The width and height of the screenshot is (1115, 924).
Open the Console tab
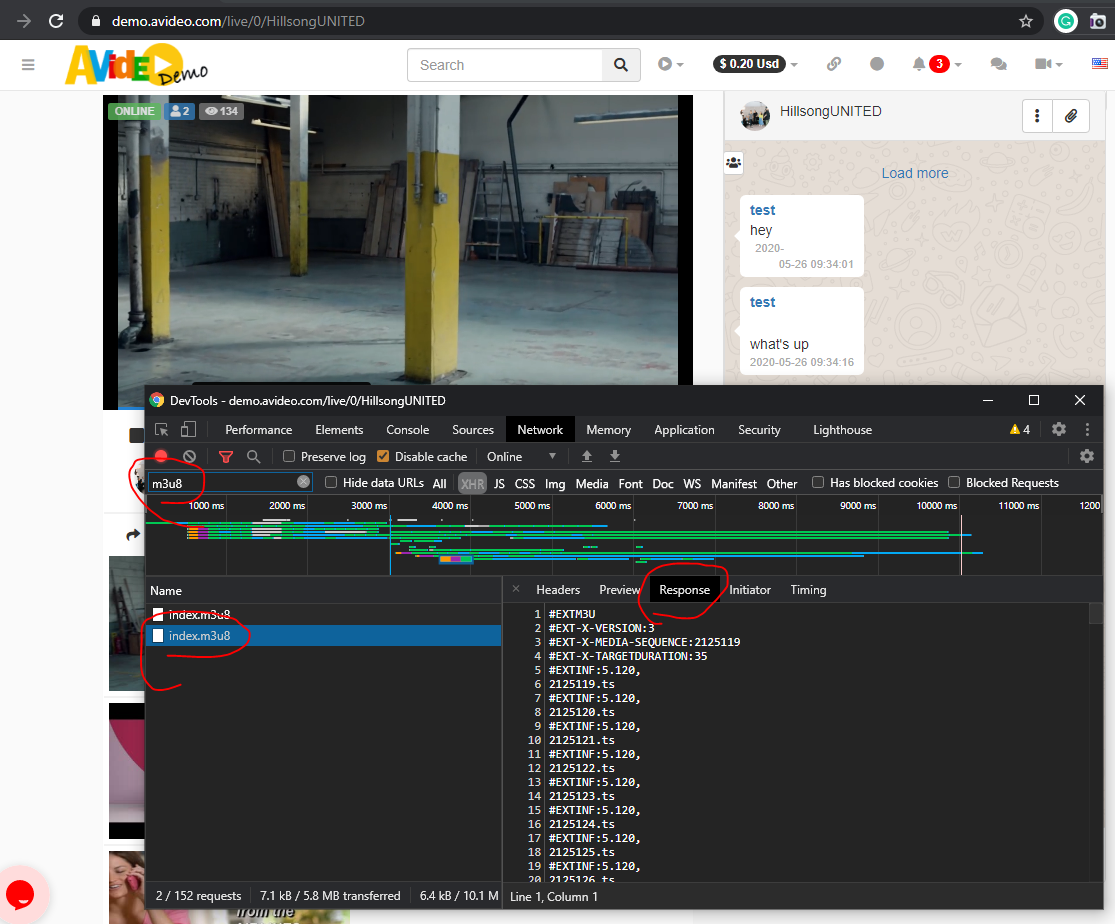coord(407,430)
